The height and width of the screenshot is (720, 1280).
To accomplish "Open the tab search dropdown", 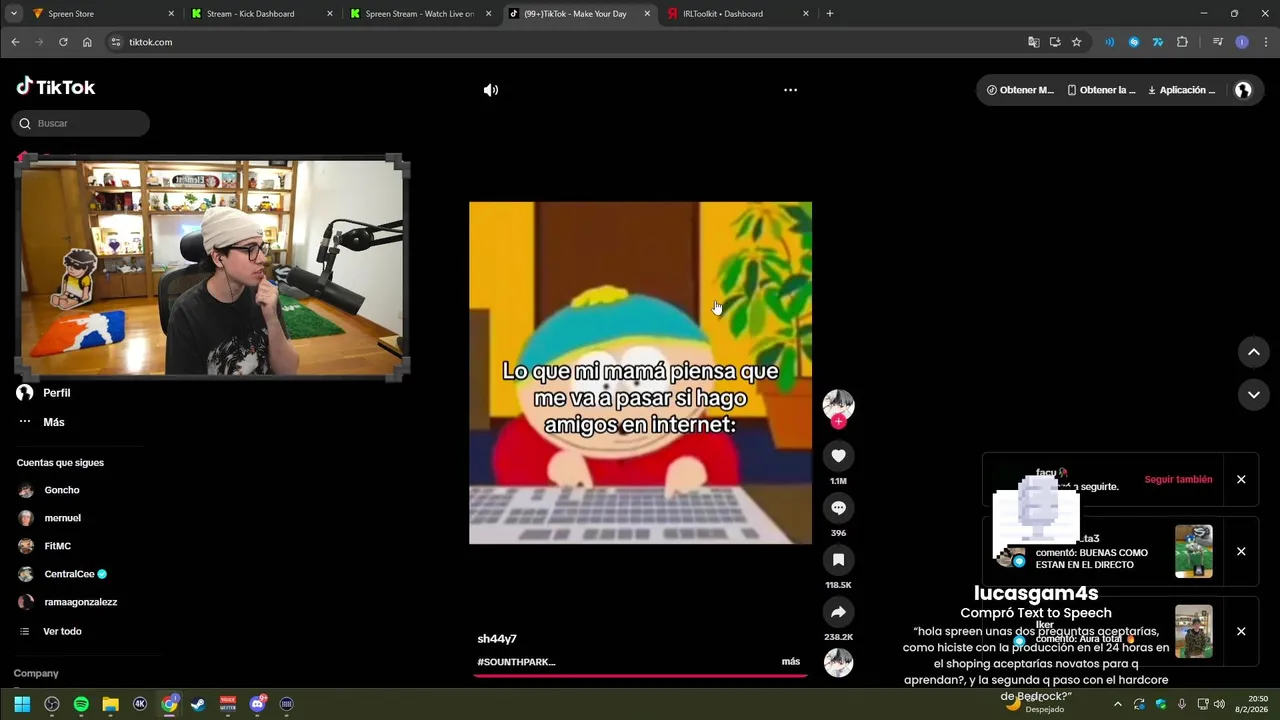I will 13,14.
